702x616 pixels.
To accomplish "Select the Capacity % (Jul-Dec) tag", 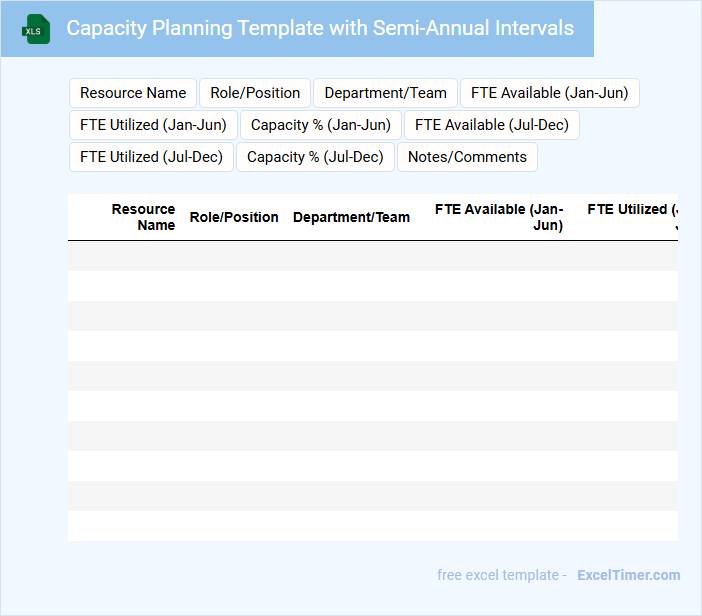I will click(315, 157).
